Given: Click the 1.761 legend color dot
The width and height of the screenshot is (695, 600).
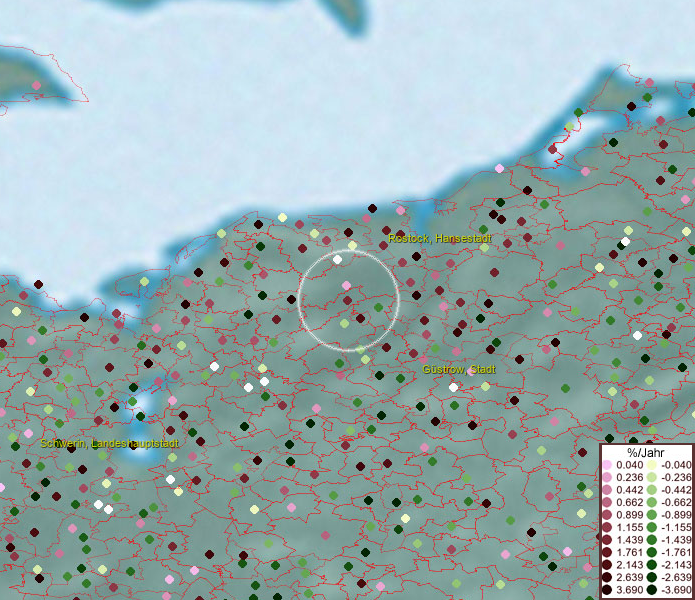Looking at the screenshot, I should pos(607,553).
